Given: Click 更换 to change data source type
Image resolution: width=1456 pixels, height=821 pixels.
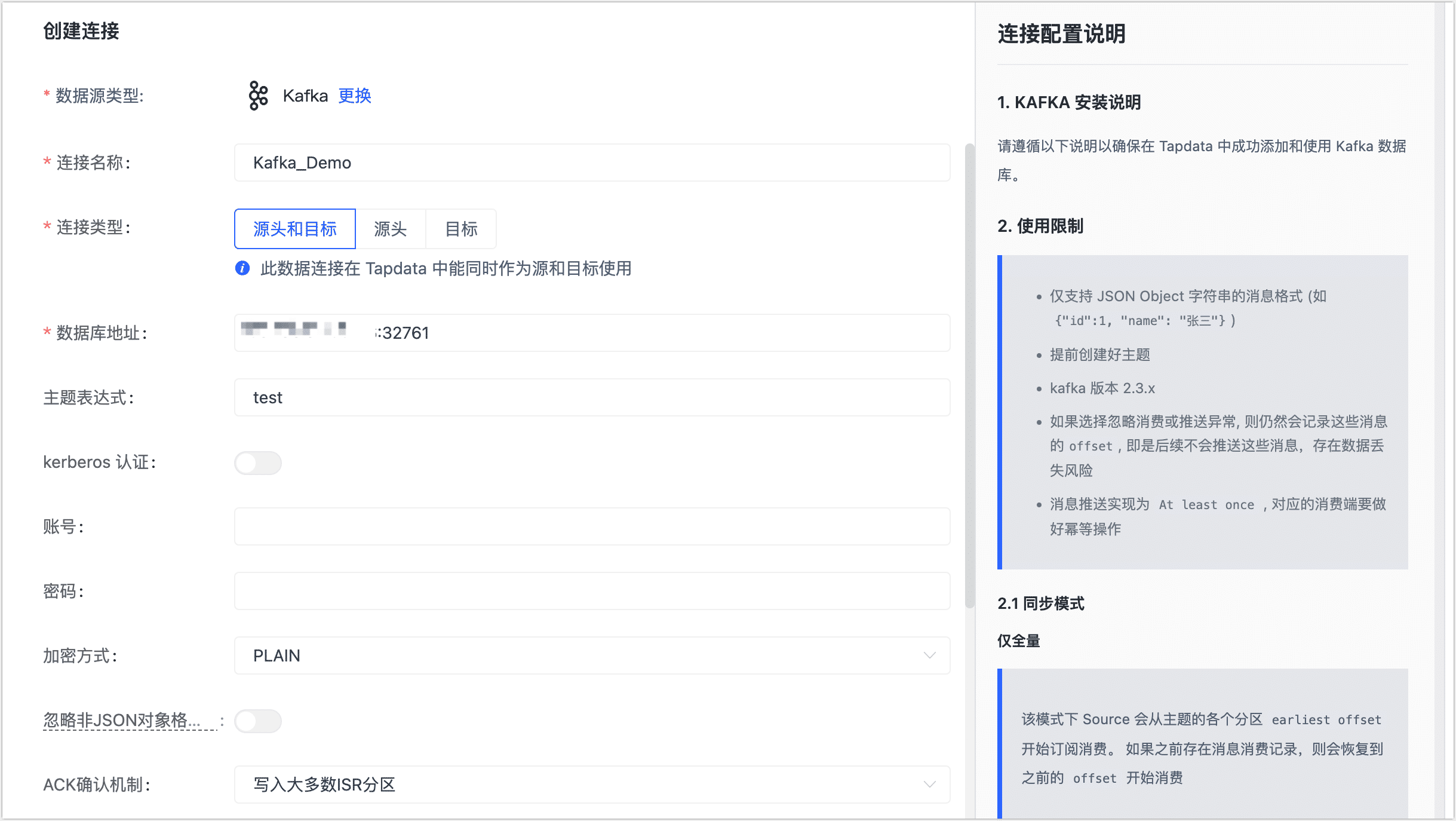Looking at the screenshot, I should point(355,96).
